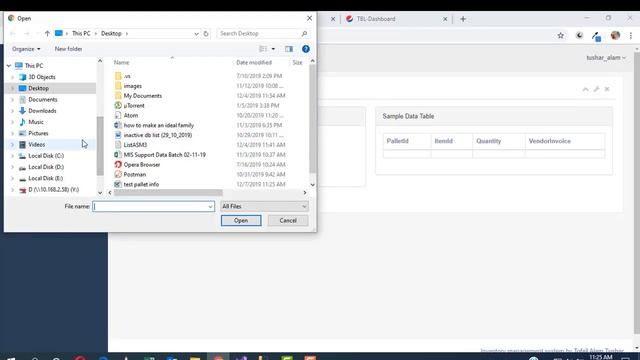The height and width of the screenshot is (360, 640).
Task: Open the Organize menu
Action: [26, 49]
